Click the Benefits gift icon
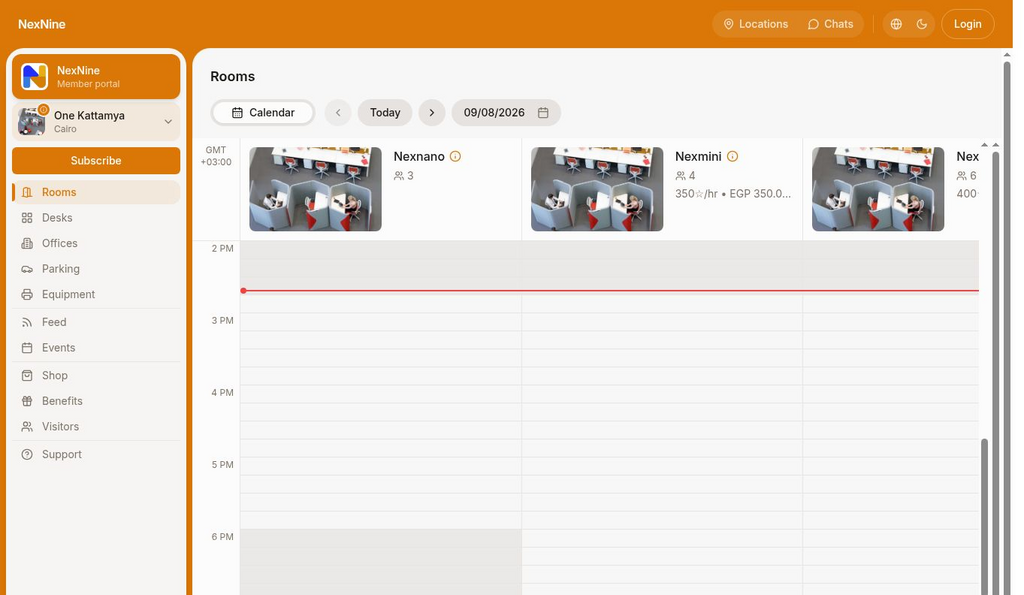This screenshot has width=1024, height=595. [x=27, y=401]
